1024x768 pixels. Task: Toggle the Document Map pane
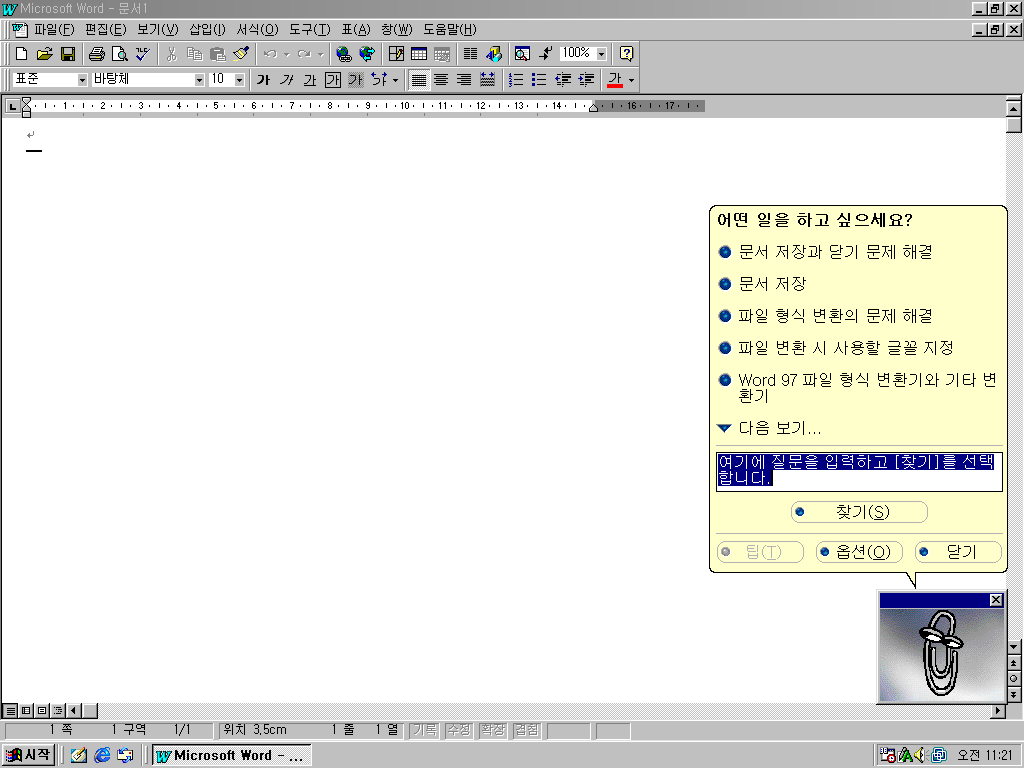tap(522, 54)
